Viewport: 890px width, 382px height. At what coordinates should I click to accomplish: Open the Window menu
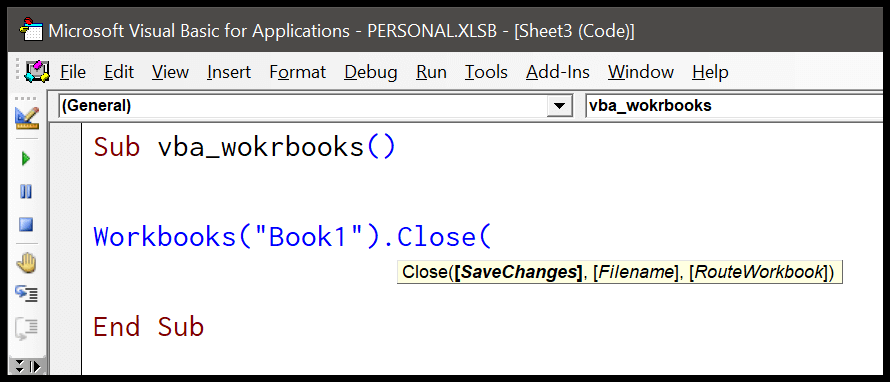click(x=641, y=72)
